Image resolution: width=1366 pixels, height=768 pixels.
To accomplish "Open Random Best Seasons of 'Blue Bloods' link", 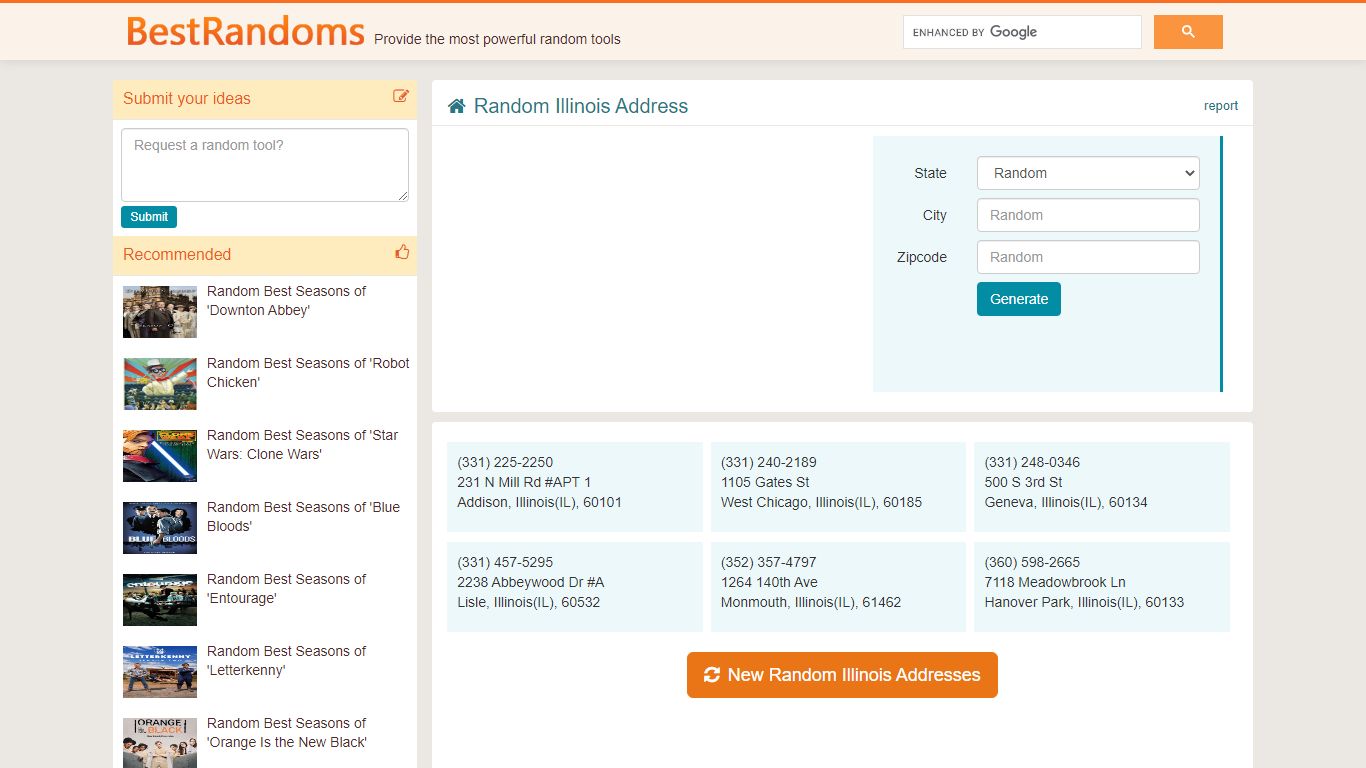I will (303, 517).
